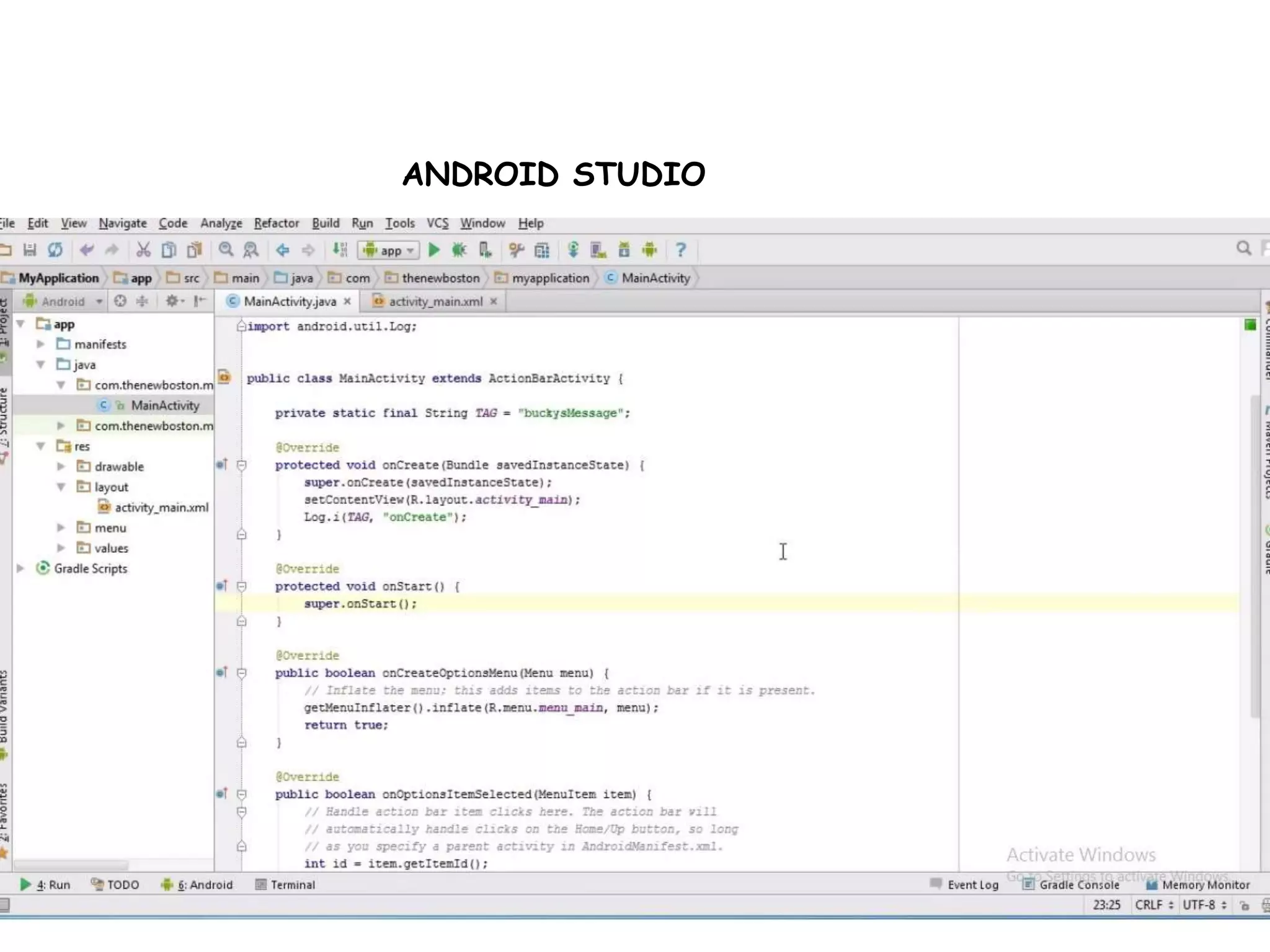Expand the menu folder
1270x952 pixels.
click(x=61, y=527)
